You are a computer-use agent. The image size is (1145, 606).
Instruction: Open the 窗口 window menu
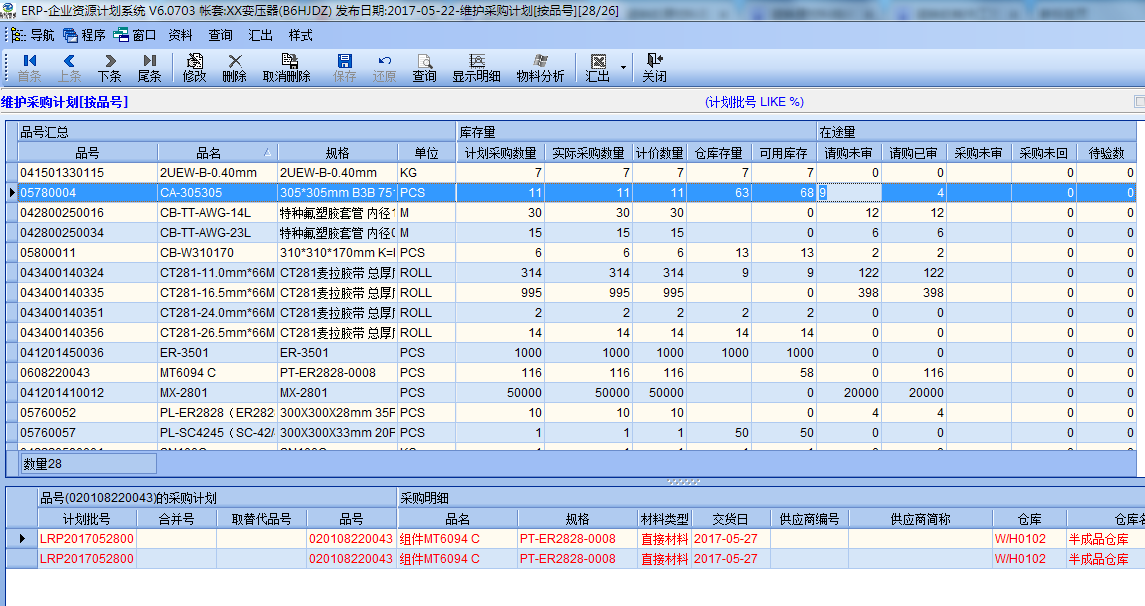click(135, 35)
